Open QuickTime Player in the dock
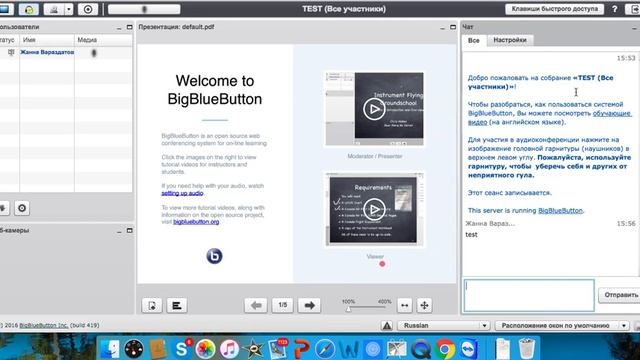 tap(421, 349)
